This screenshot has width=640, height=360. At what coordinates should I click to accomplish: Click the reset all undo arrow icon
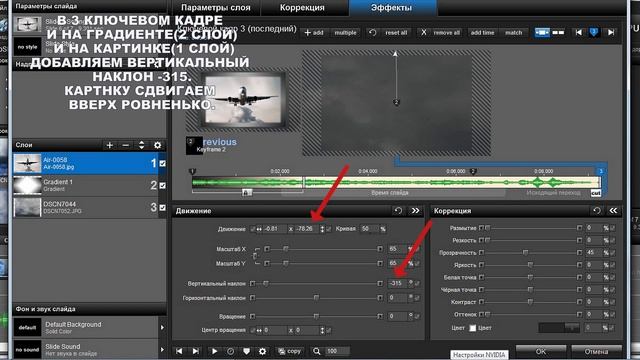pos(372,32)
